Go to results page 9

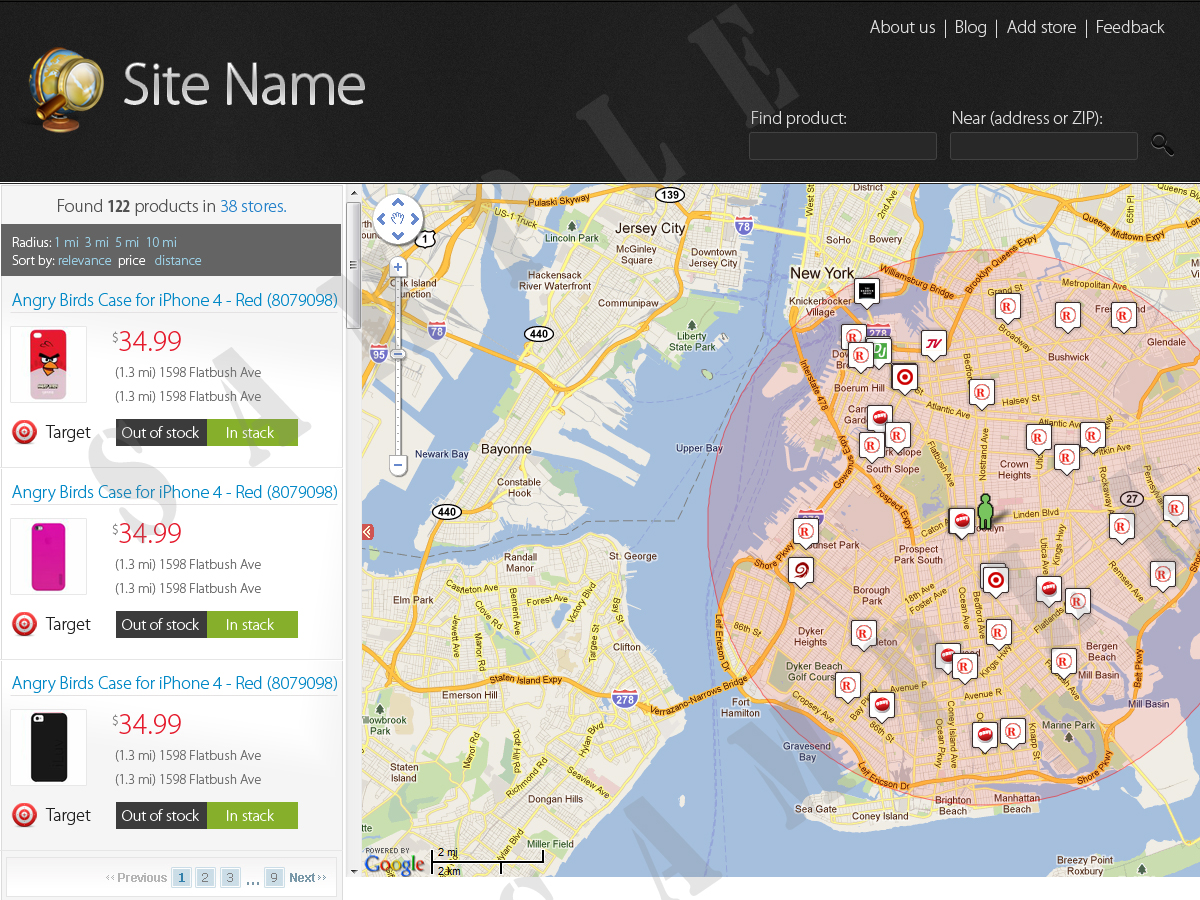(x=274, y=878)
